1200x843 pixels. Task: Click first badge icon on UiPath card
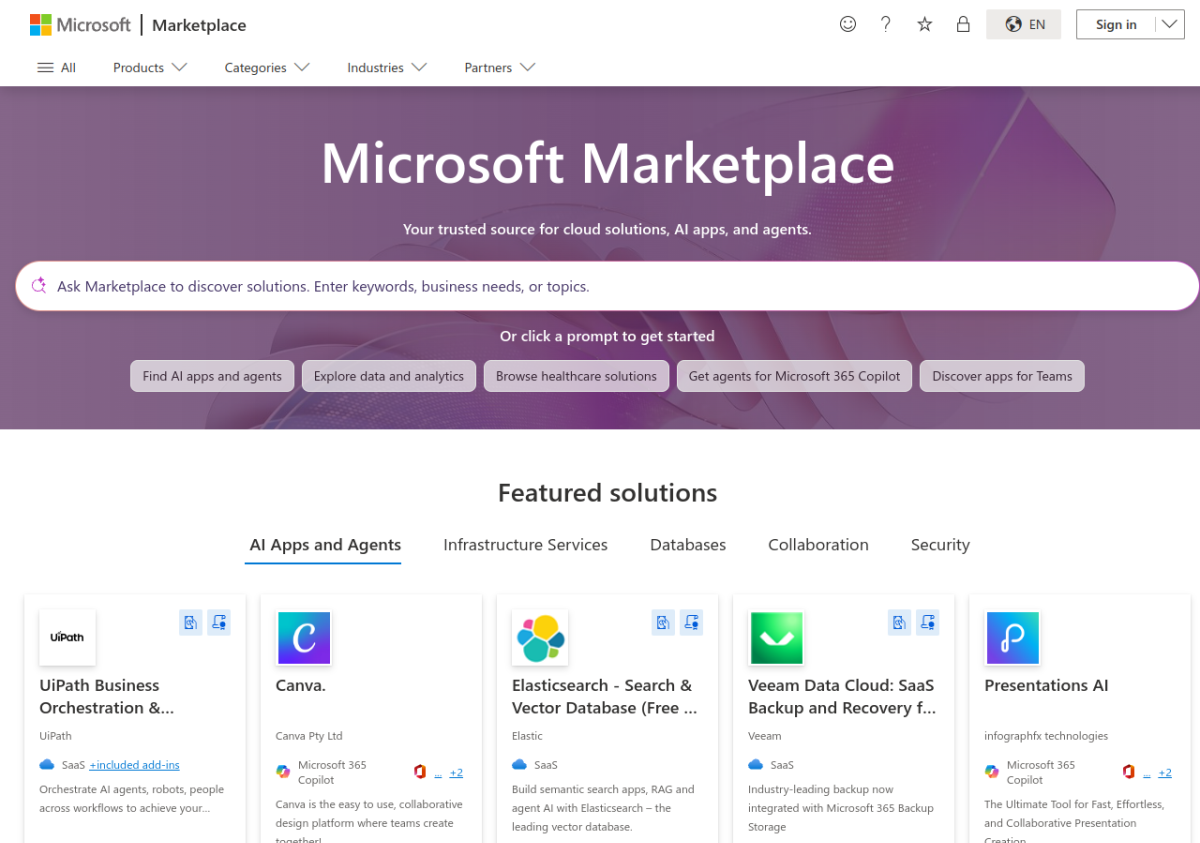191,622
